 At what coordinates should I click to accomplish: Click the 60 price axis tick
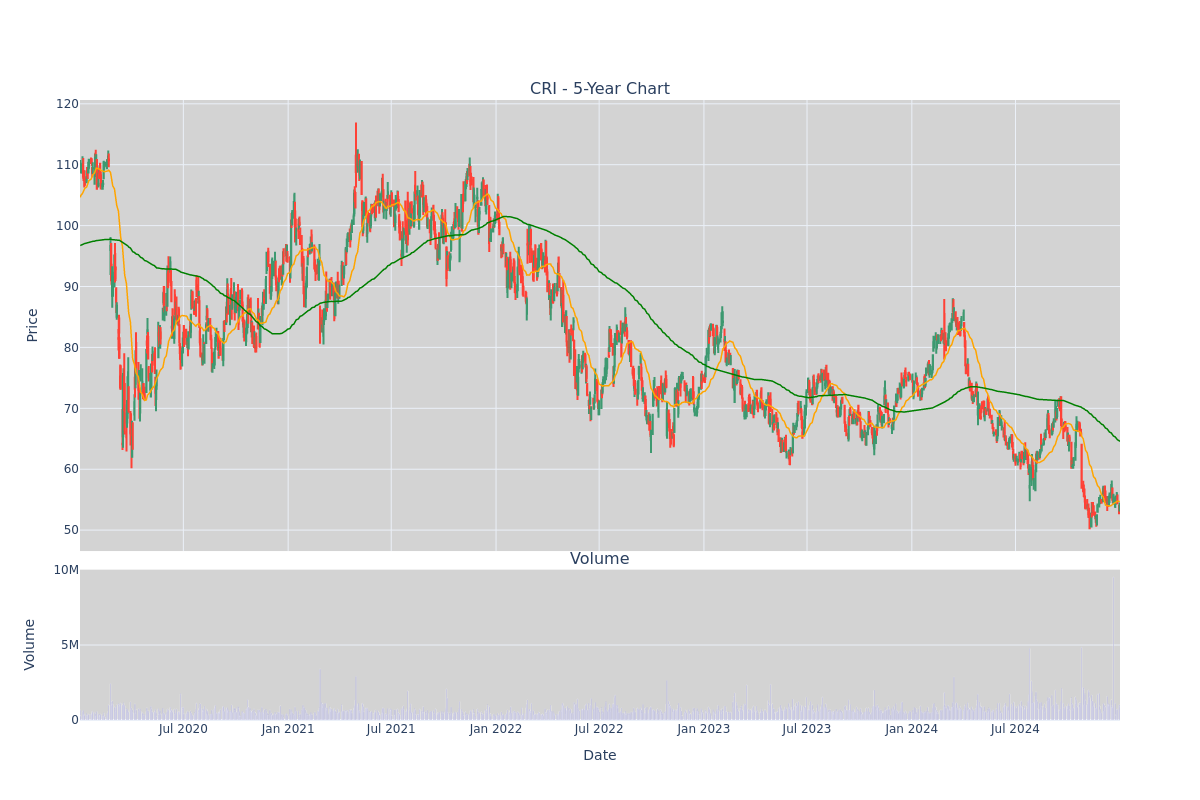70,469
